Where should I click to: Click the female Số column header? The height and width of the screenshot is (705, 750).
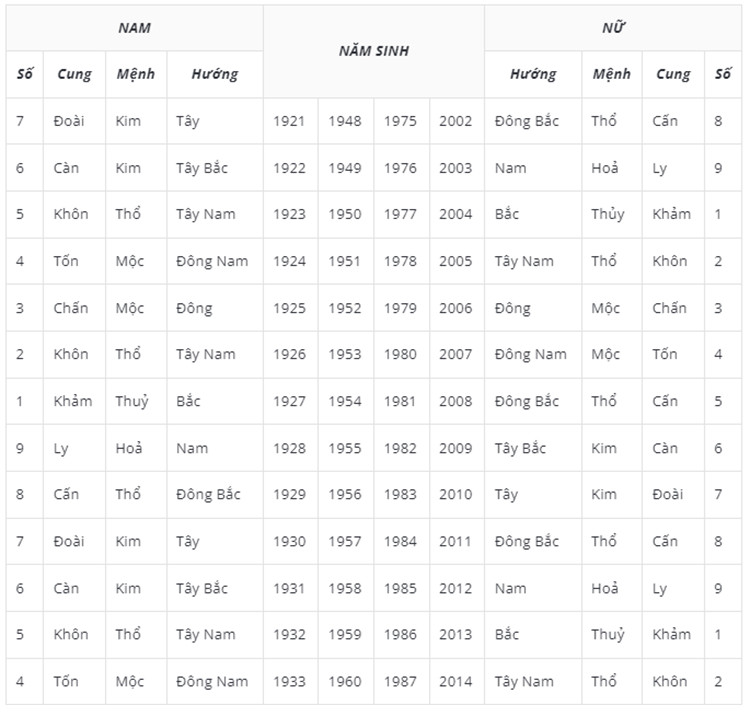coord(723,74)
